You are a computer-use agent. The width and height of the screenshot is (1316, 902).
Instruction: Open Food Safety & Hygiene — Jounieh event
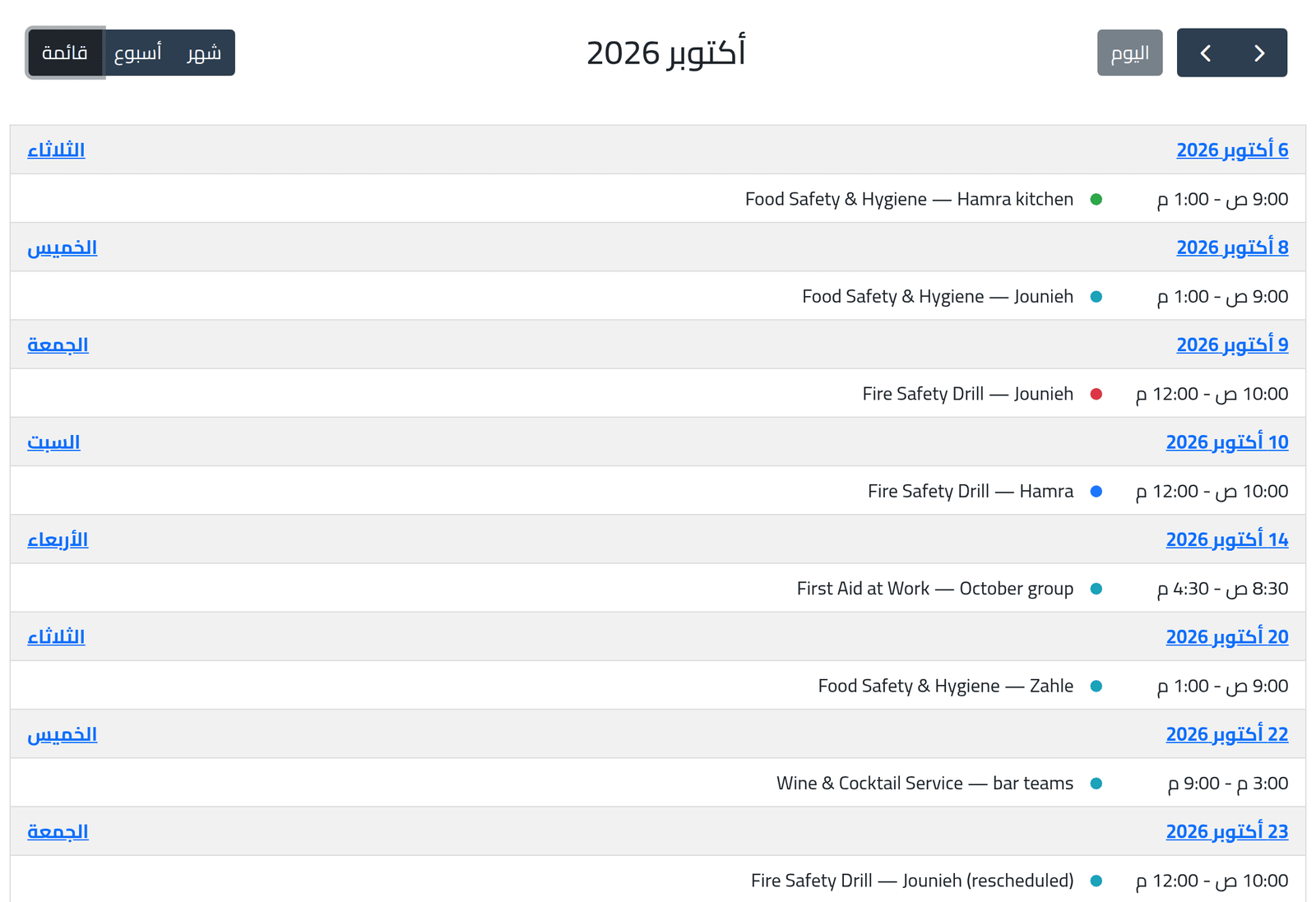[x=938, y=296]
